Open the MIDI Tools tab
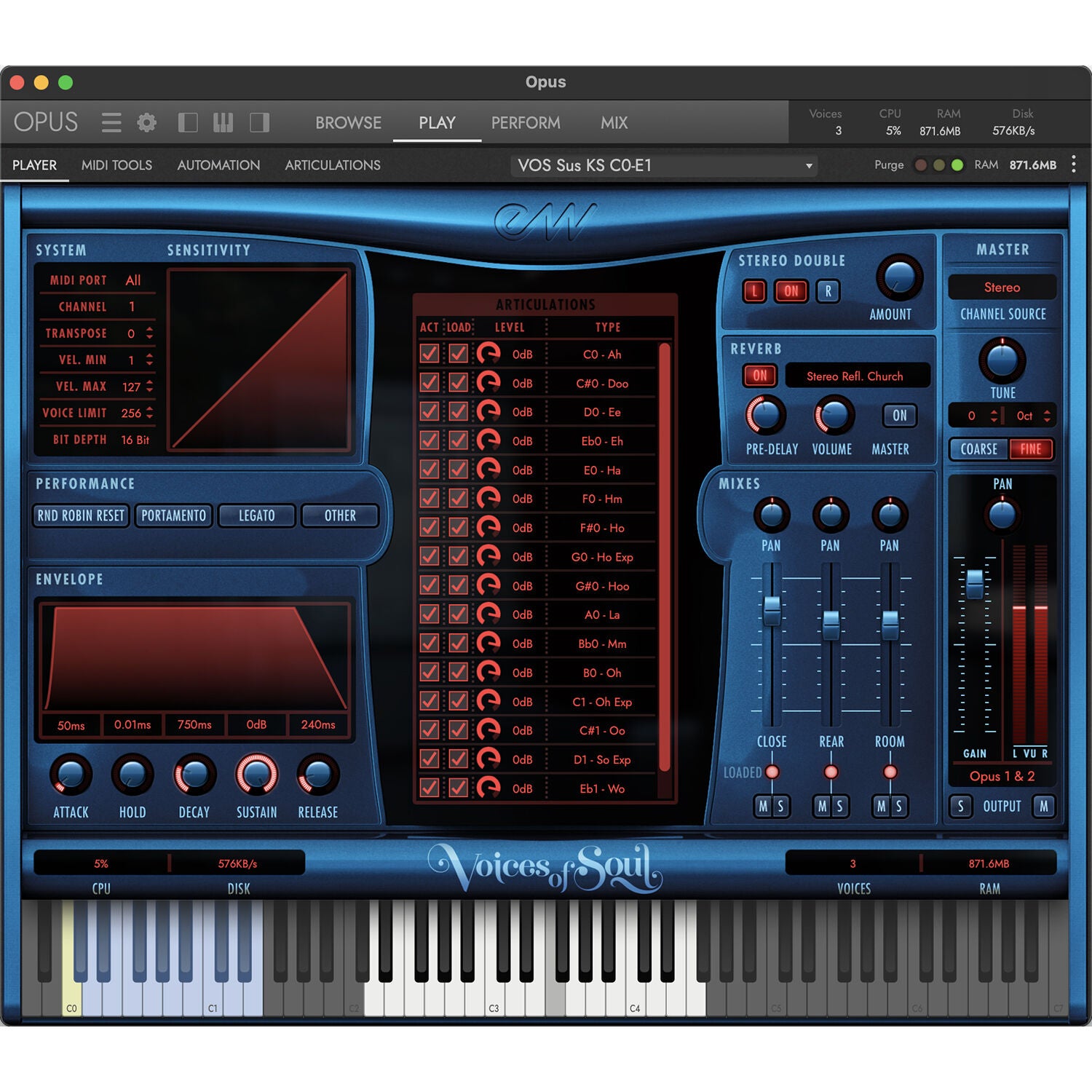Screen dimensions: 1092x1092 point(116,165)
